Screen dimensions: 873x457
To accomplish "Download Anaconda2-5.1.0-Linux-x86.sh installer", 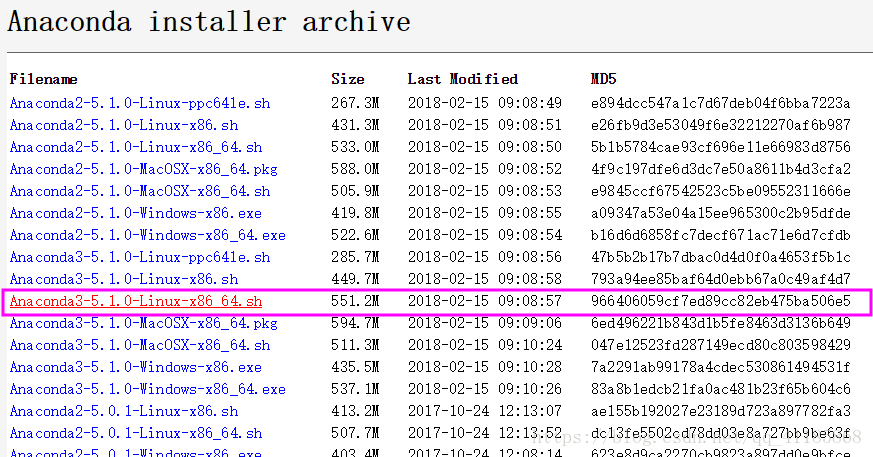I will coord(124,125).
